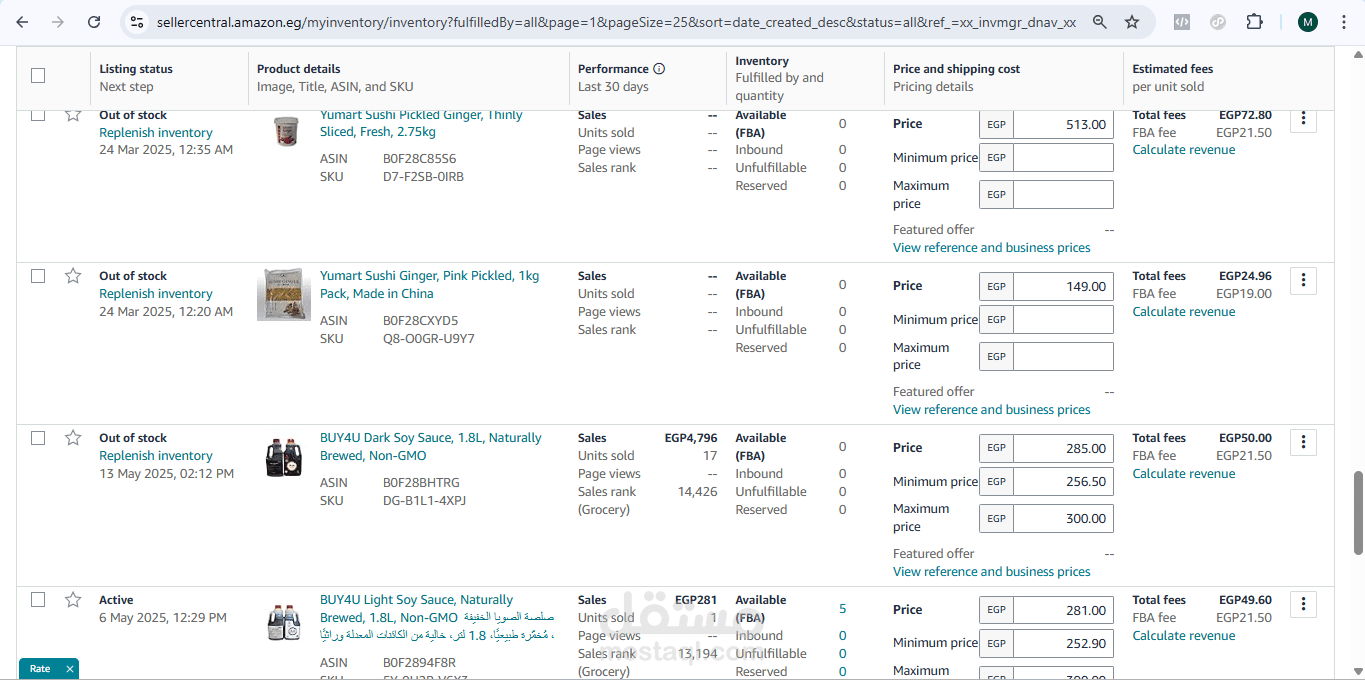This screenshot has width=1365, height=680.
Task: Fill empty maximum price for Sushi Ginger 1kg
Action: (1063, 356)
